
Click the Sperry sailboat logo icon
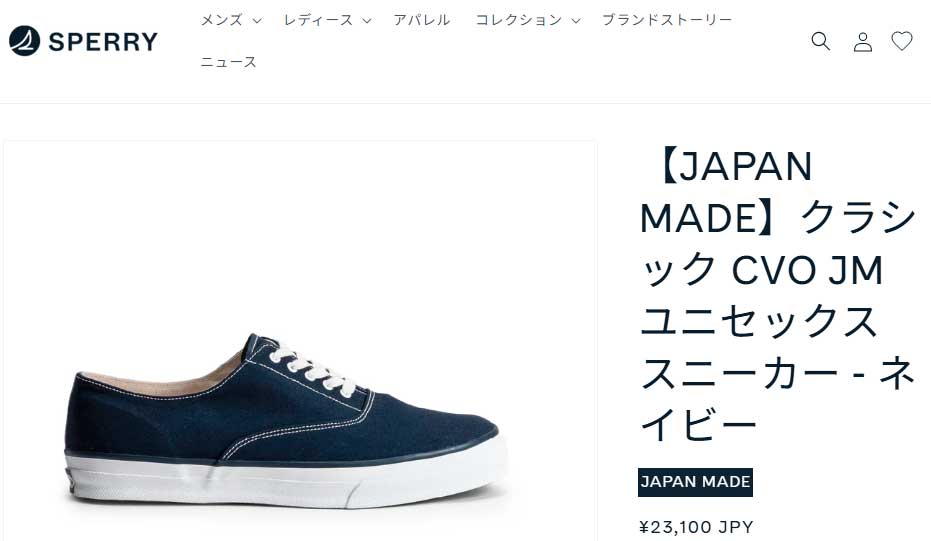(x=24, y=41)
